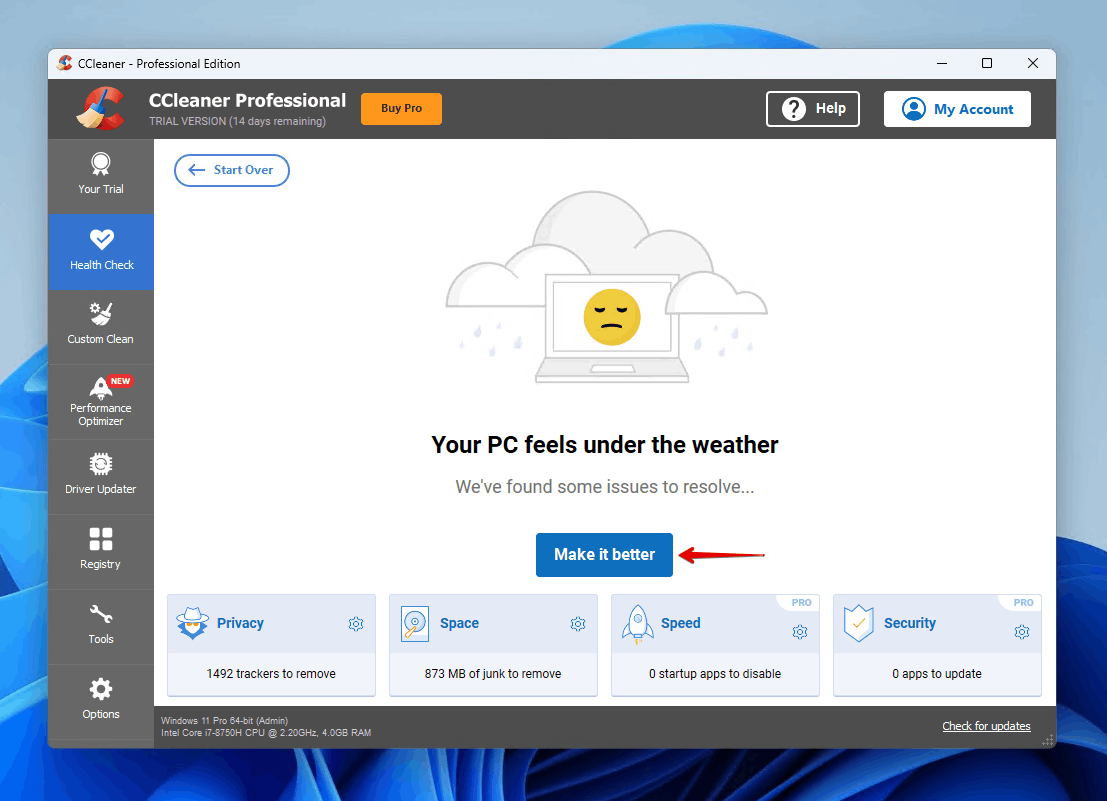1107x801 pixels.
Task: Click the Space card settings gear
Action: [578, 624]
